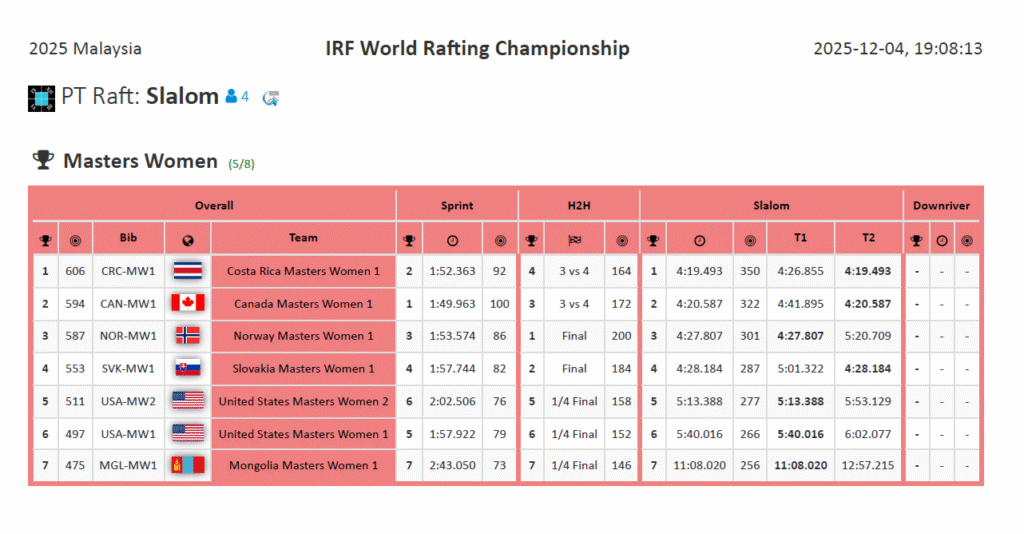Sort by Overall rank trophy column

[x=45, y=240]
